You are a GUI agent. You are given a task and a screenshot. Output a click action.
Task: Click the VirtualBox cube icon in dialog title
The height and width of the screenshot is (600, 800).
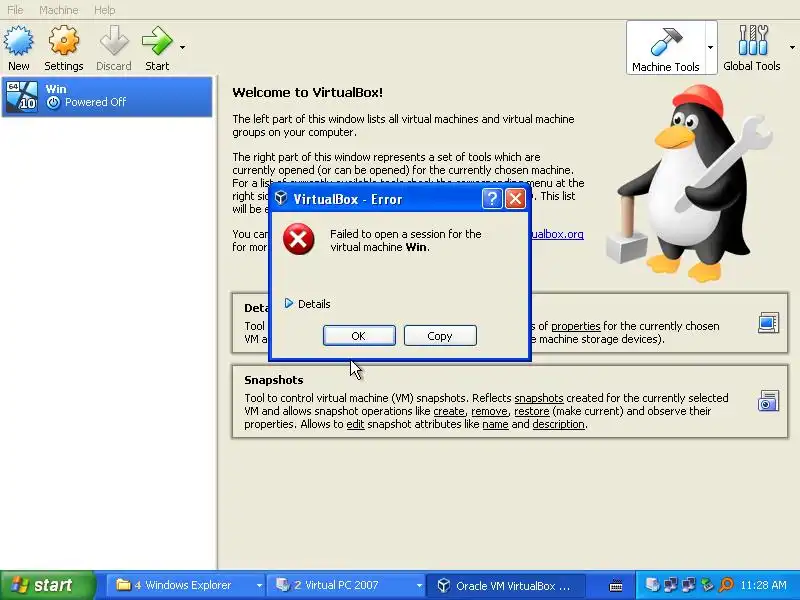281,198
